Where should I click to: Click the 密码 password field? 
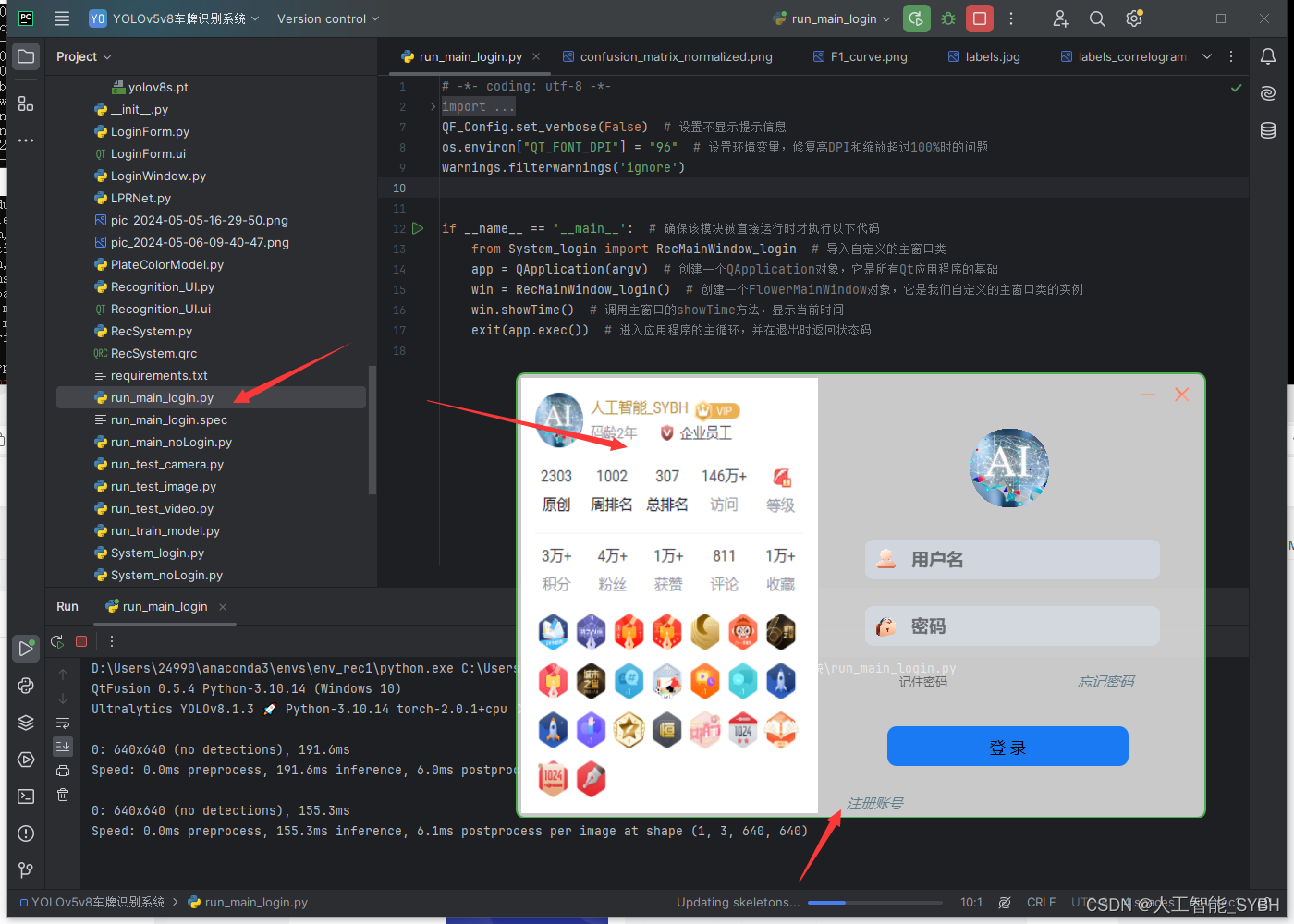(1012, 626)
